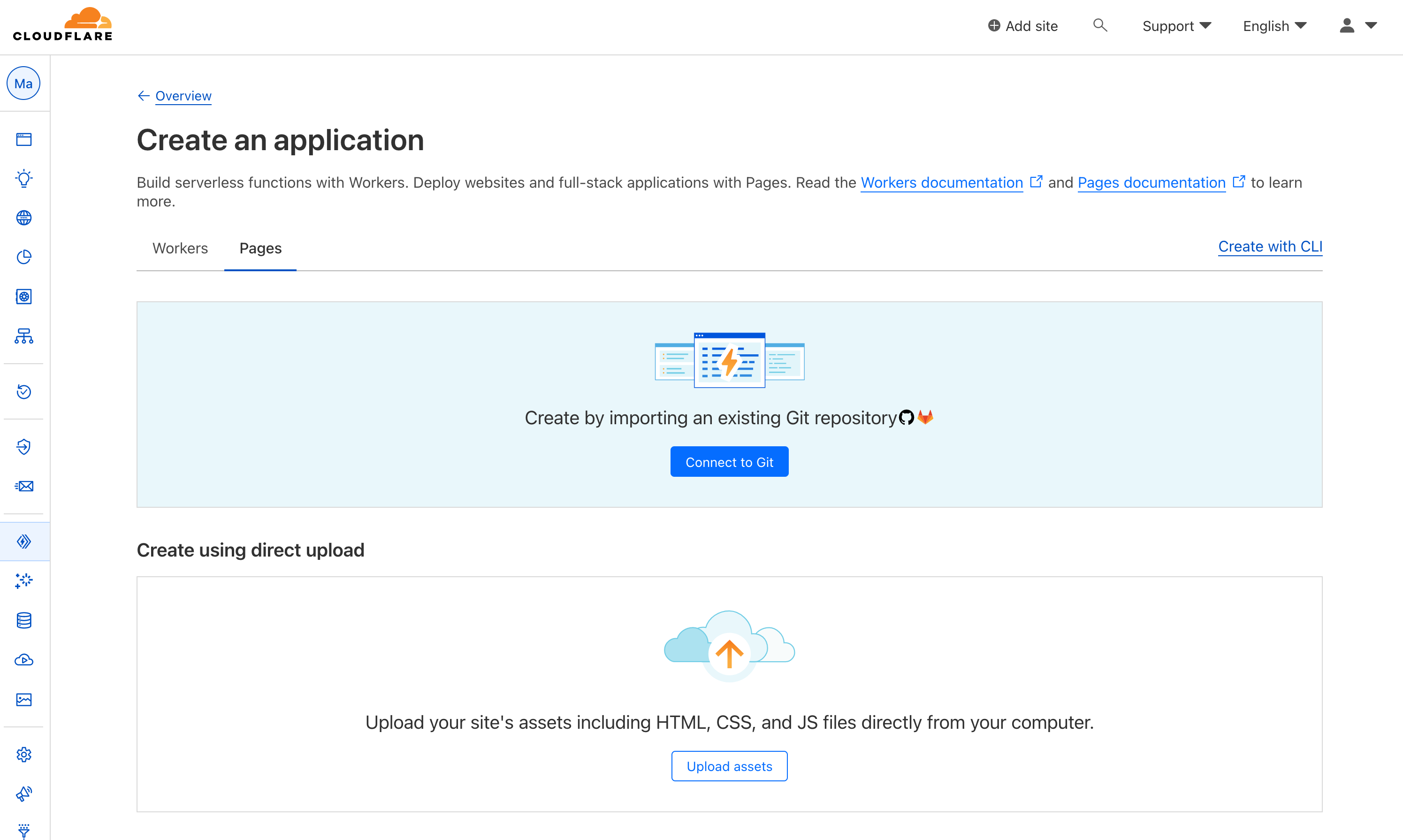Open the Analytics pie chart icon
The width and height of the screenshot is (1403, 840).
tap(24, 257)
